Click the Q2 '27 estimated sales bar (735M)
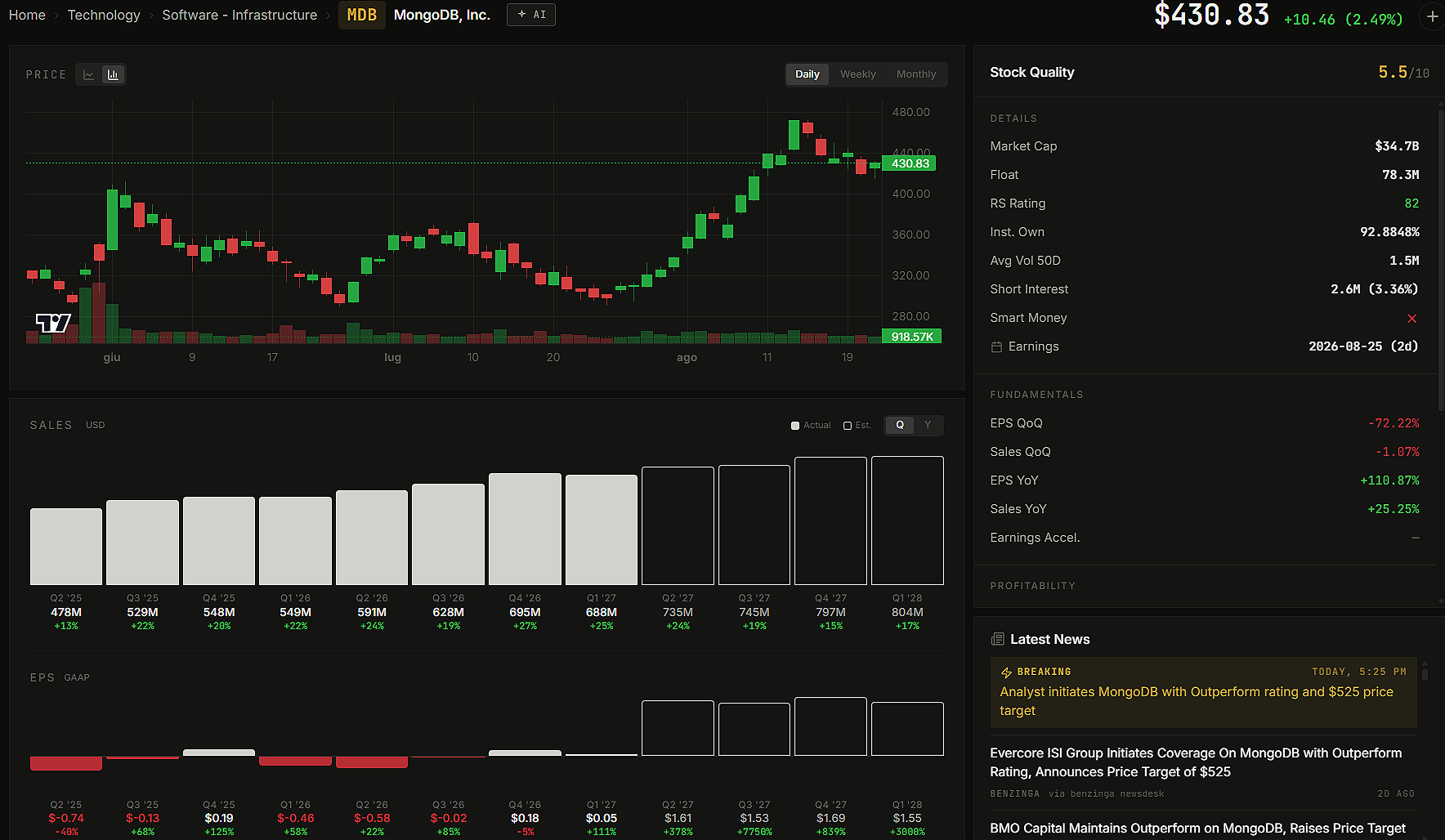Screen dimensions: 1445x840 pos(678,526)
